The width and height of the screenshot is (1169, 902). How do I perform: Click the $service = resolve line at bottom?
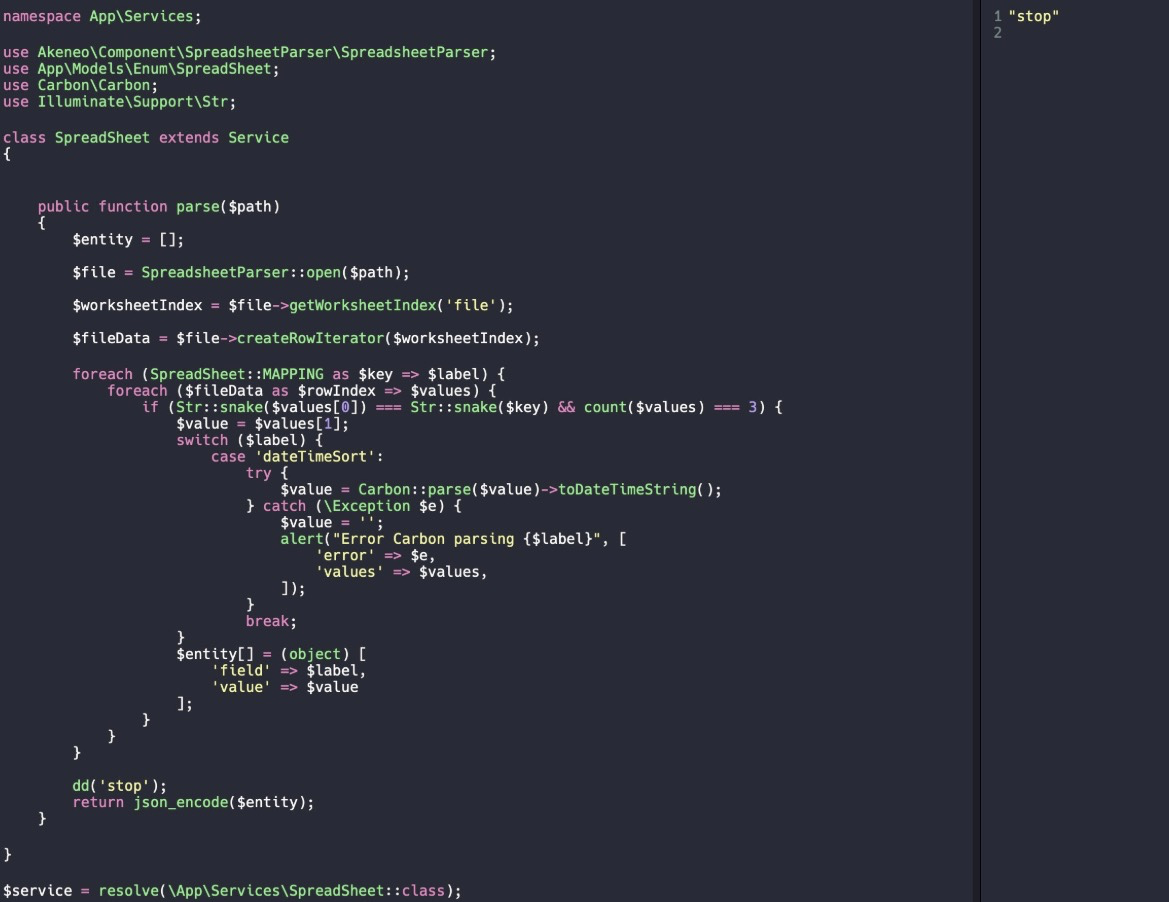(x=232, y=890)
